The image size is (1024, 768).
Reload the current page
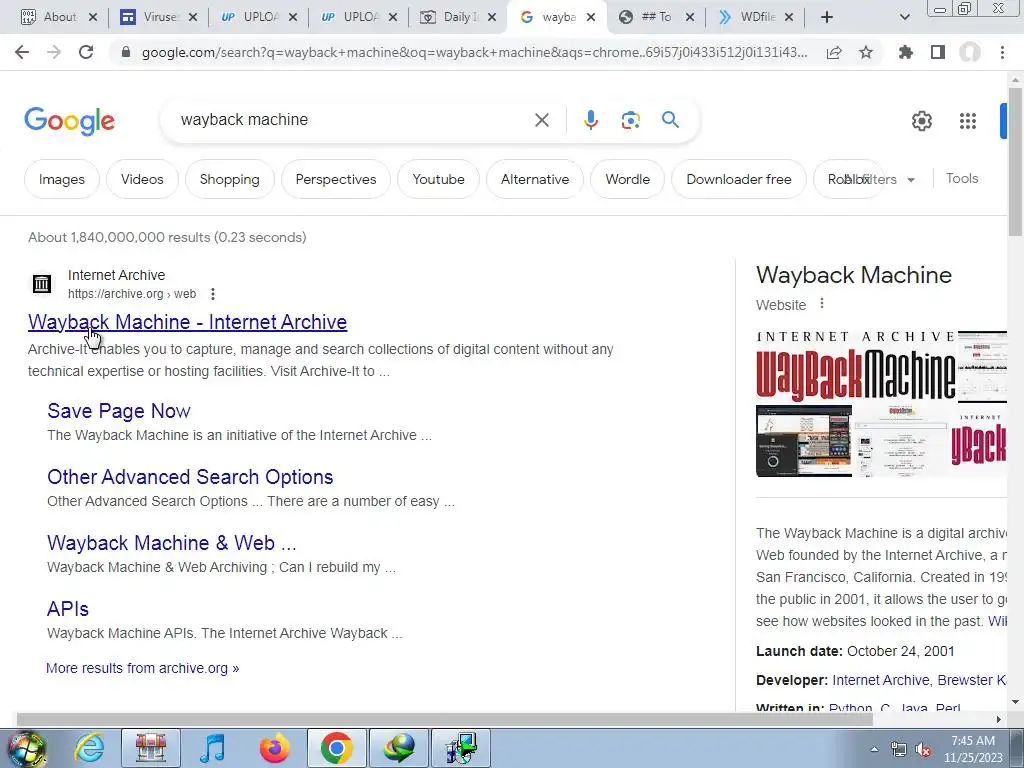click(86, 52)
